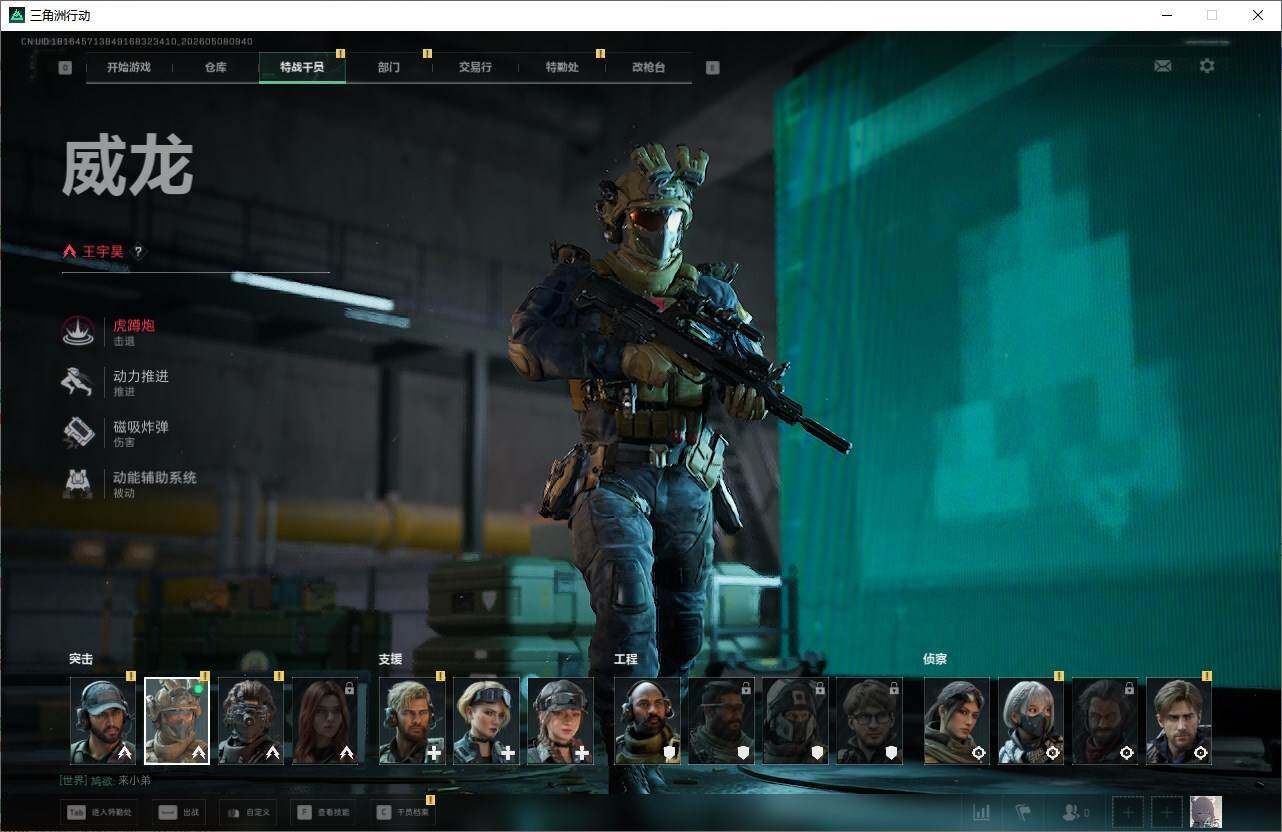
Task: Click the 进入特勤处 button
Action: click(100, 813)
